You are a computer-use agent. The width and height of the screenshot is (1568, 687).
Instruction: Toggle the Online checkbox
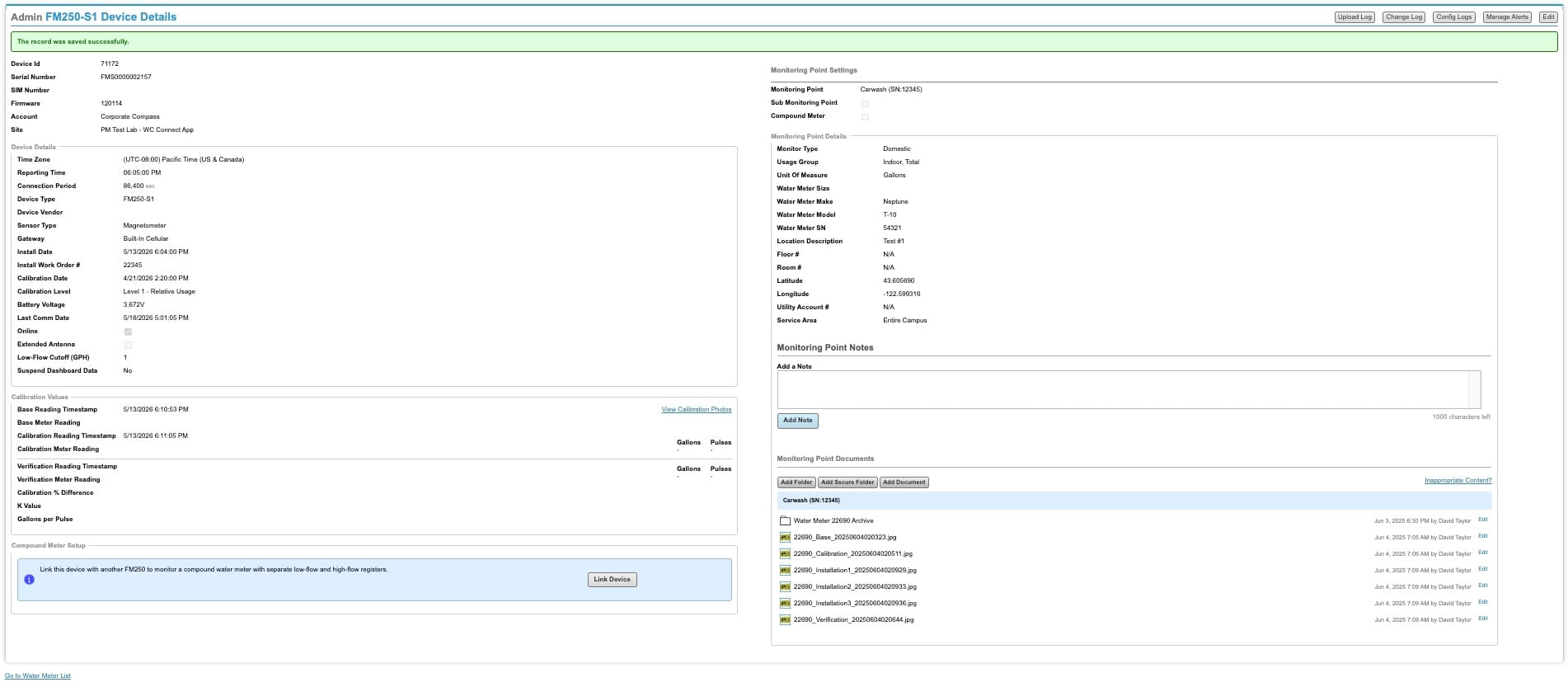click(x=128, y=332)
